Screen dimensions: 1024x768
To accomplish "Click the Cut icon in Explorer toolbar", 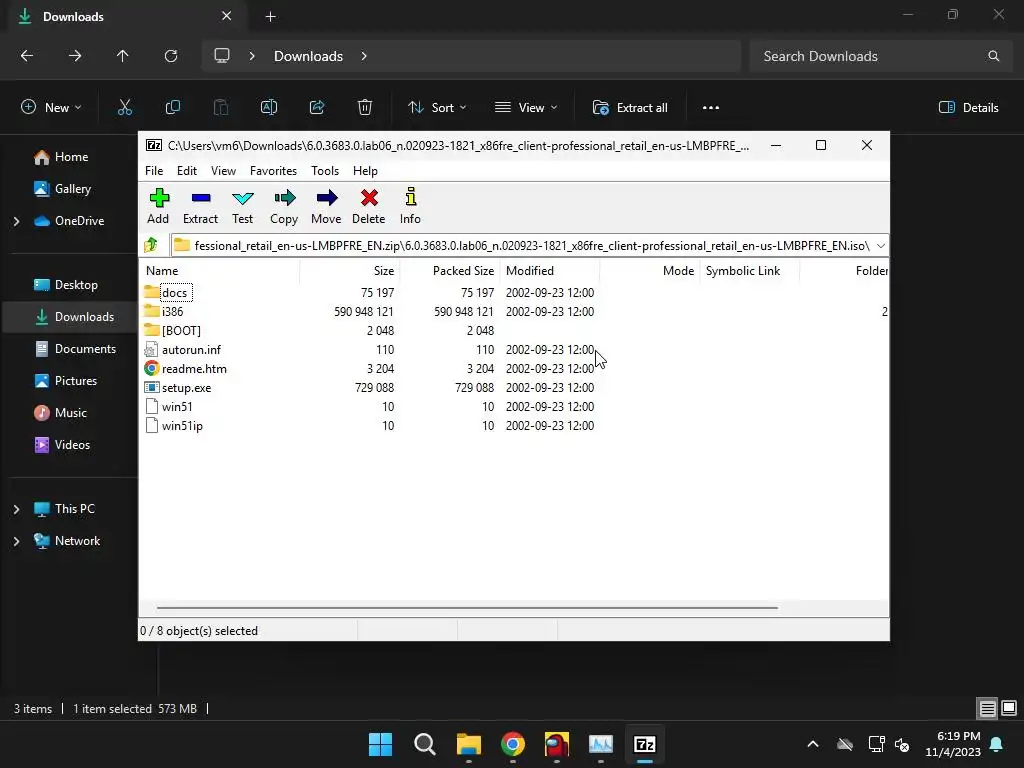I will (x=125, y=108).
